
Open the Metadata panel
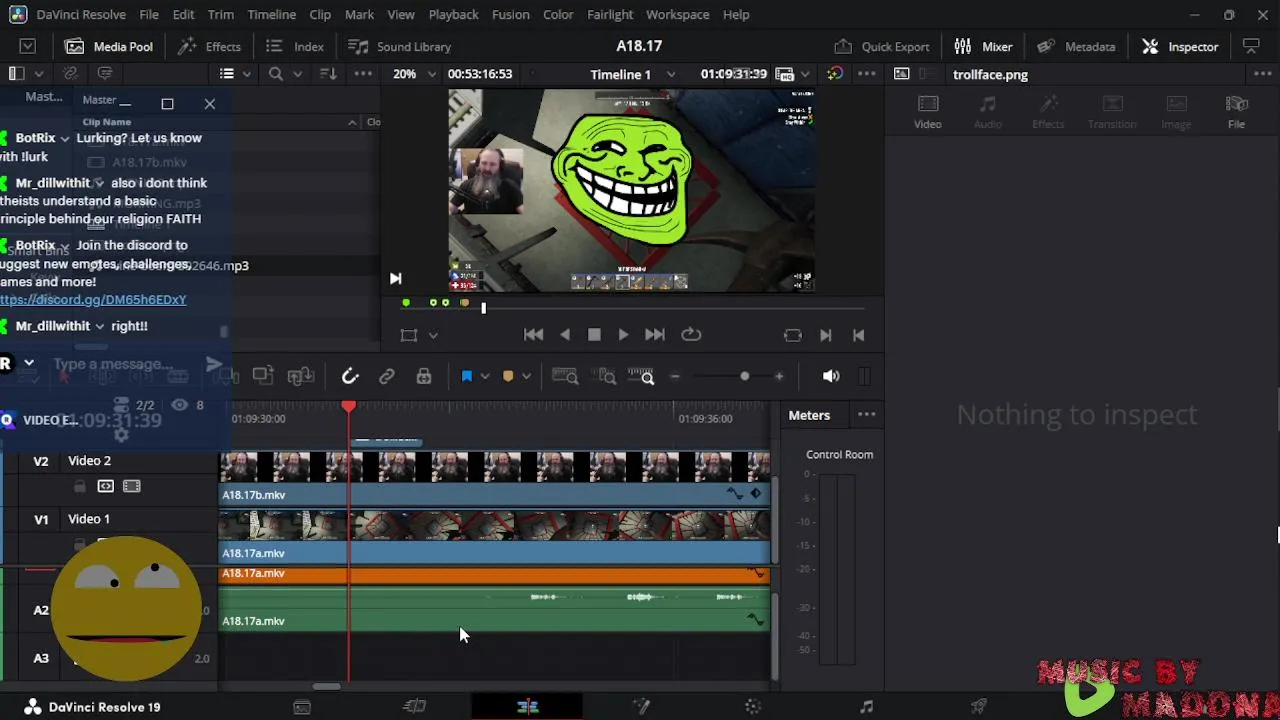[x=1077, y=47]
